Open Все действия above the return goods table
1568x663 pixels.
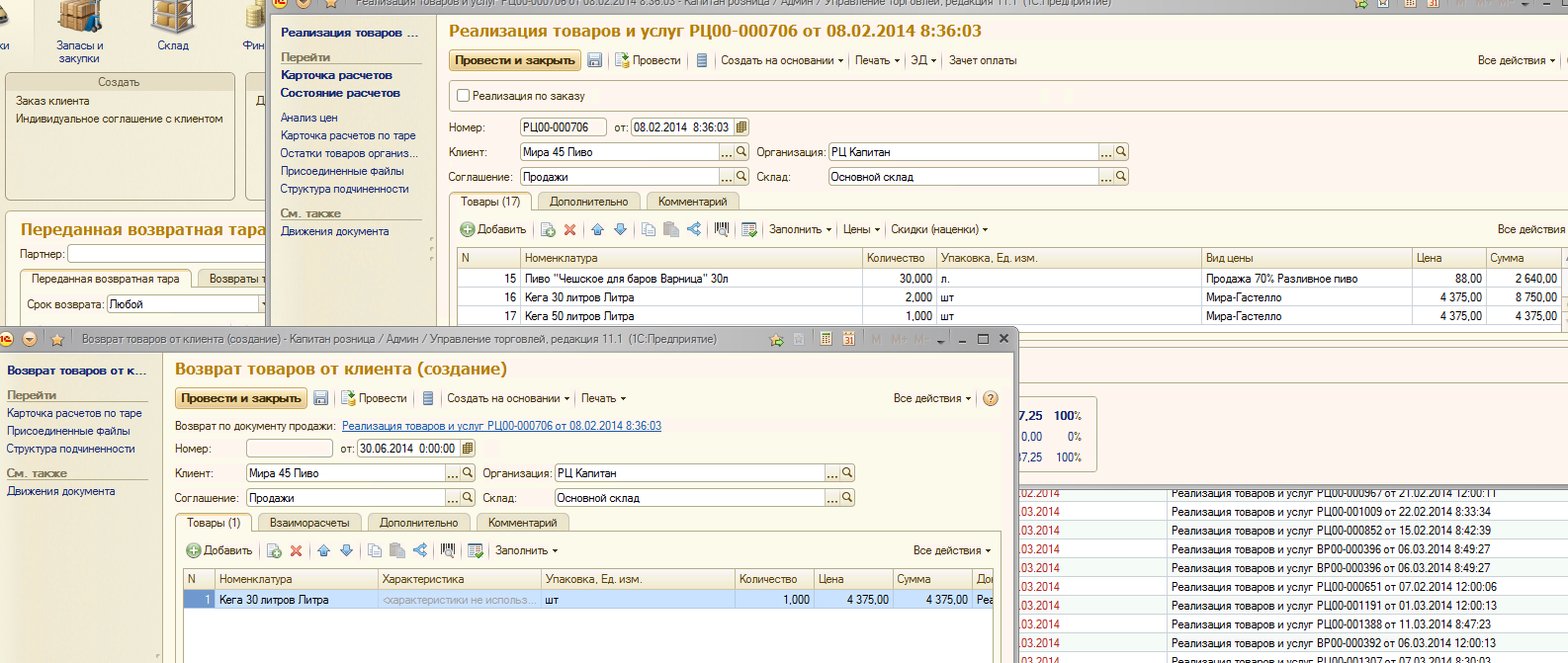[951, 550]
